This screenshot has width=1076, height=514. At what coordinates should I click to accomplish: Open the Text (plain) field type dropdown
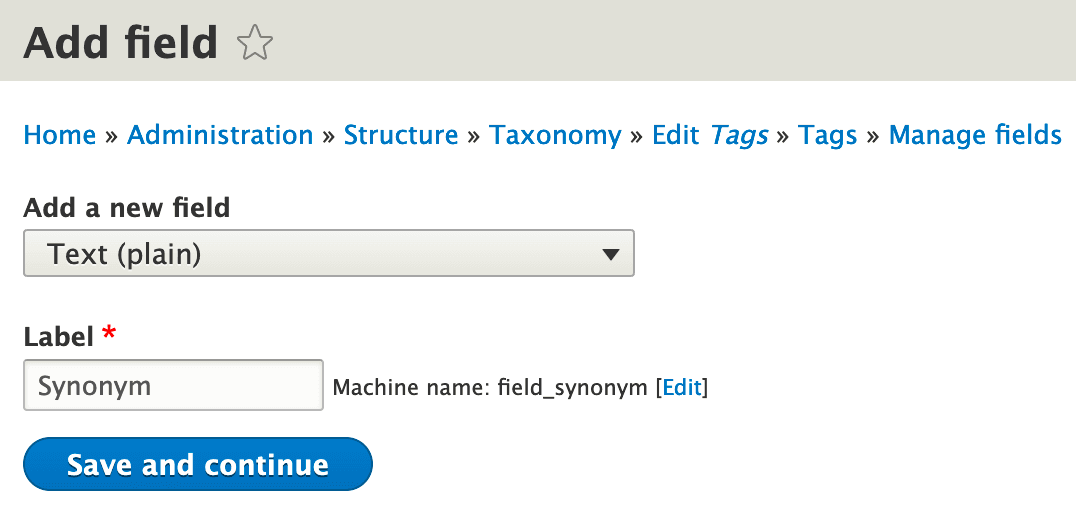coord(328,254)
